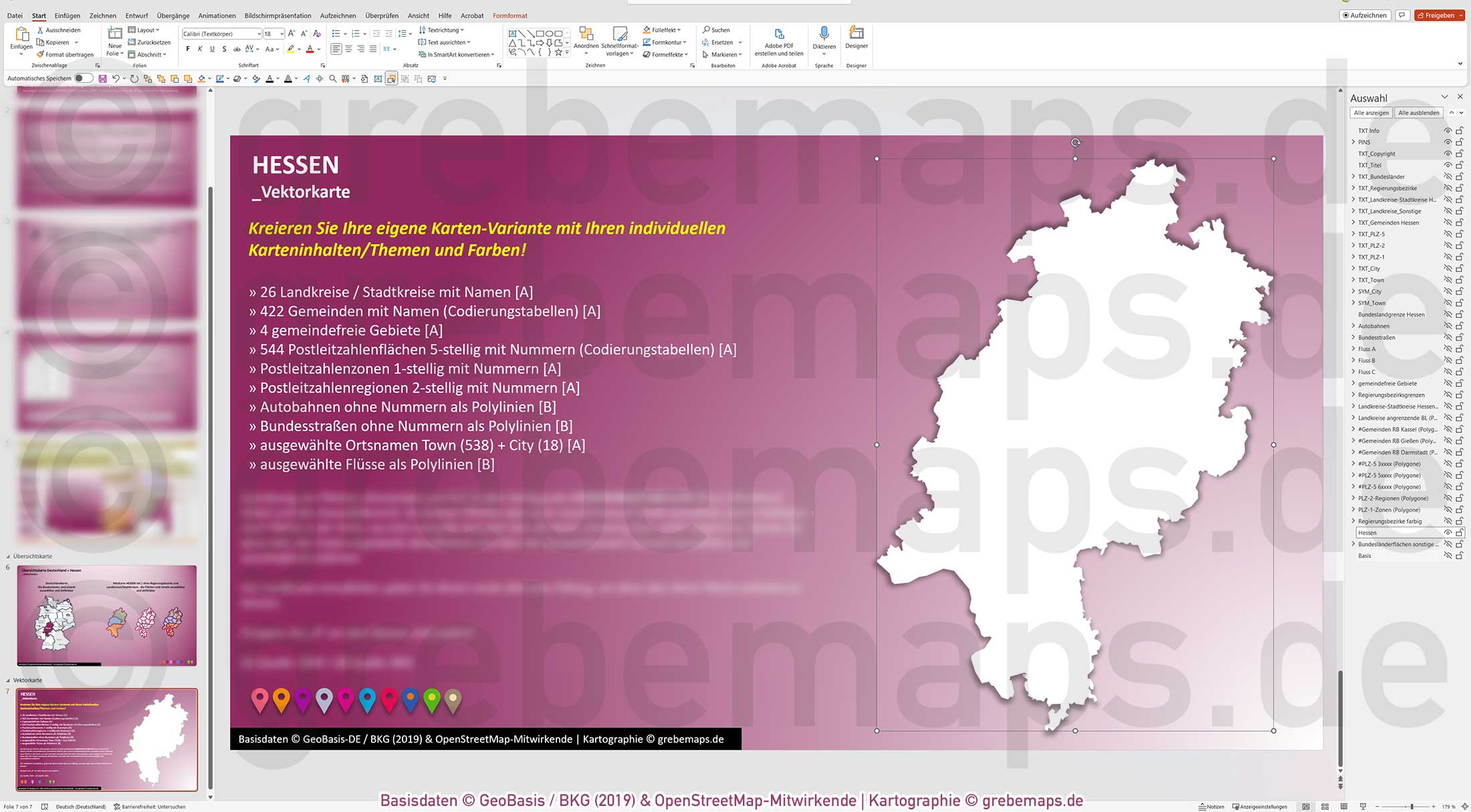This screenshot has height=812, width=1471.
Task: Open the Schriftfarbe color swatch dropdown
Action: coord(319,49)
